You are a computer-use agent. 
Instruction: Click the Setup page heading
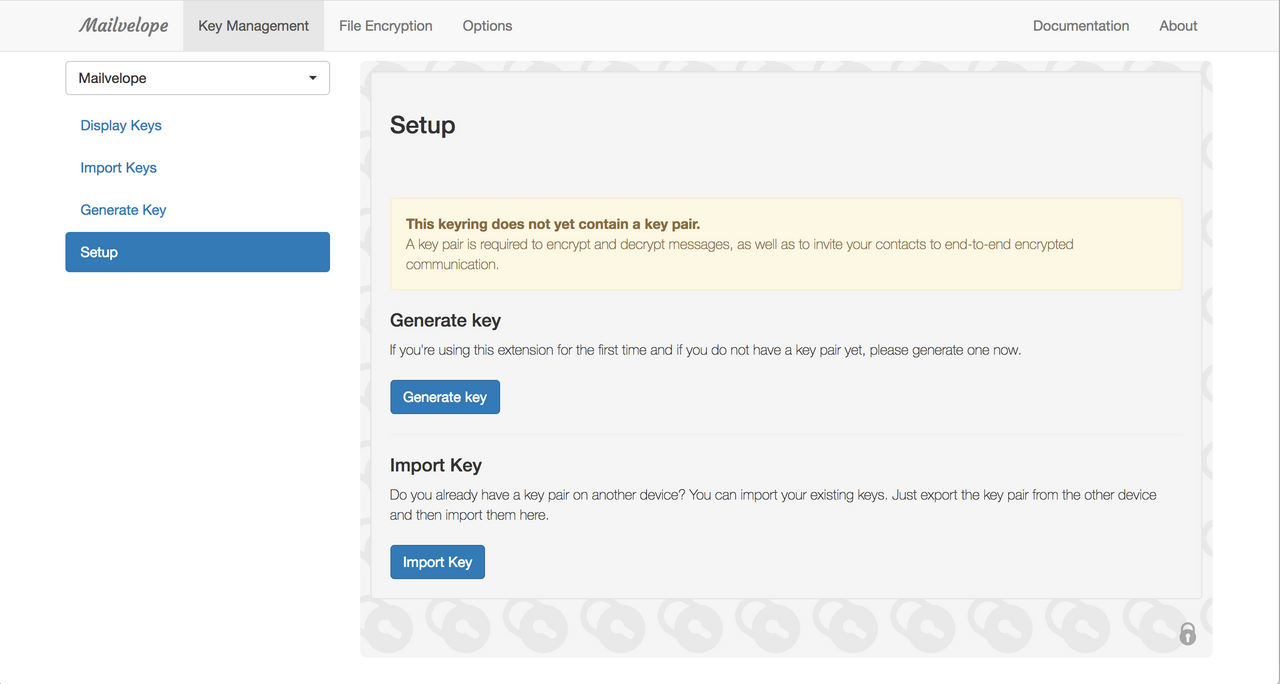pos(422,124)
